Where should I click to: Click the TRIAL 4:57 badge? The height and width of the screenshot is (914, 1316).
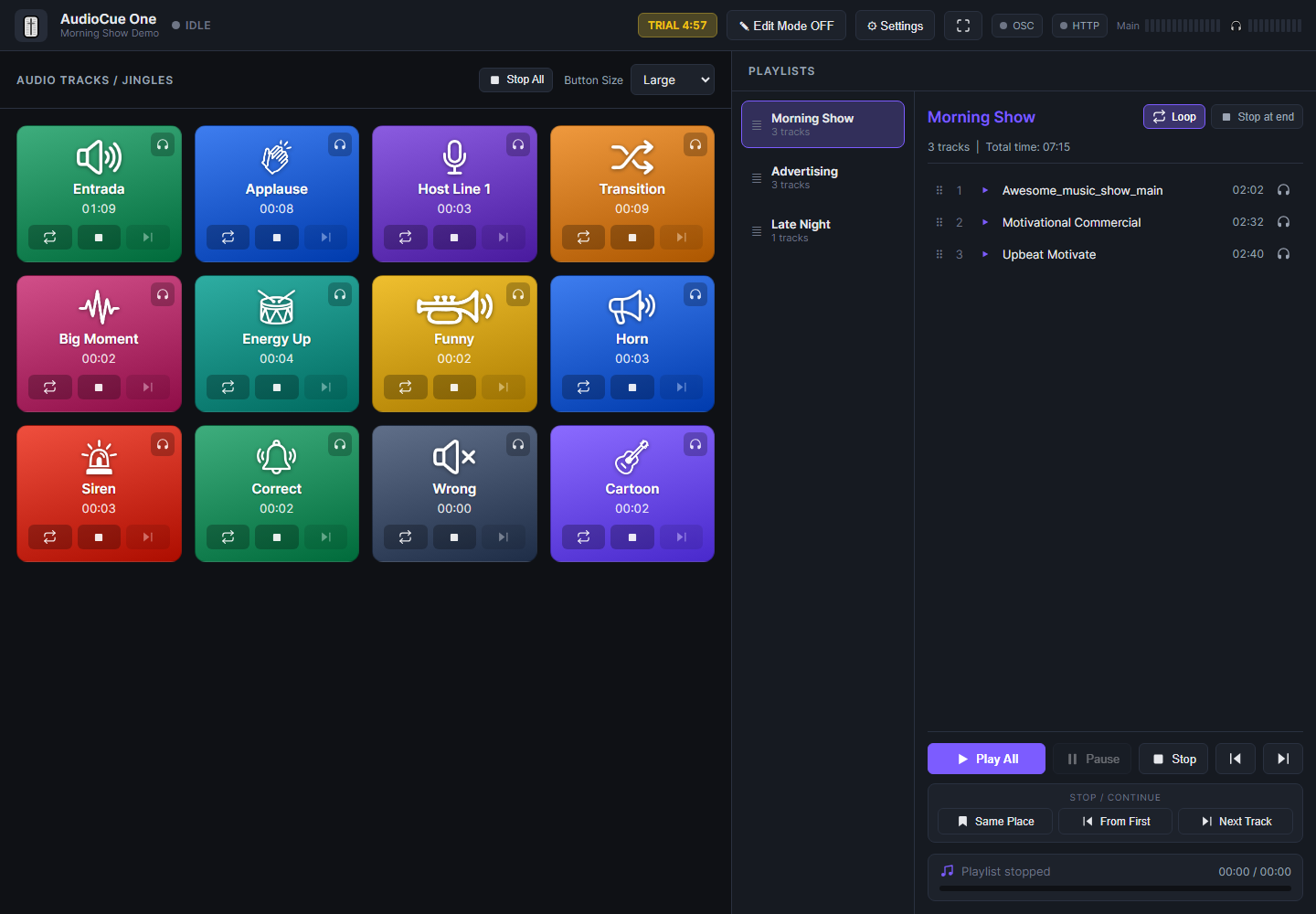(677, 26)
